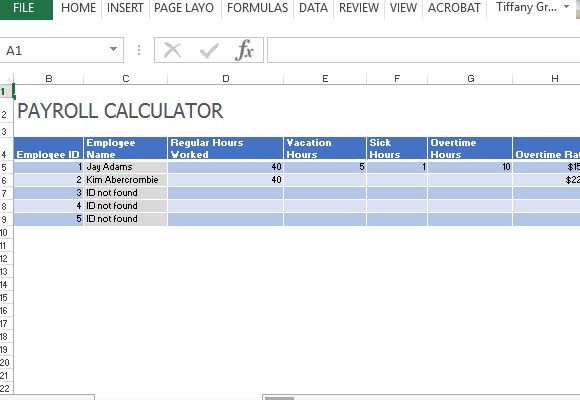This screenshot has height=400, width=580.
Task: Click the Sick Hours header cell
Action: [x=397, y=148]
